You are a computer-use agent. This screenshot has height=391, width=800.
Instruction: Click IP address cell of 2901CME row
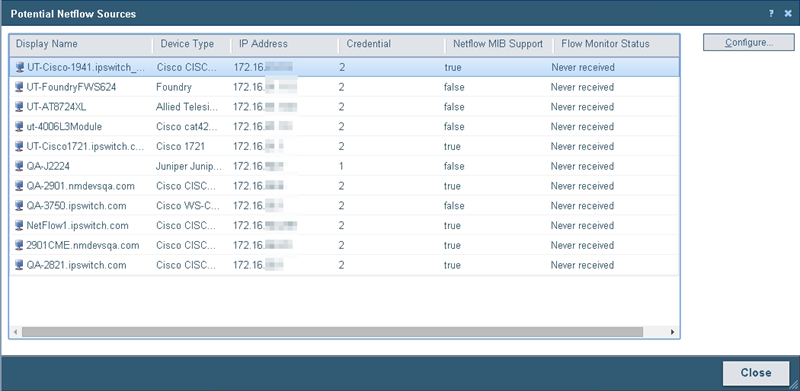263,246
